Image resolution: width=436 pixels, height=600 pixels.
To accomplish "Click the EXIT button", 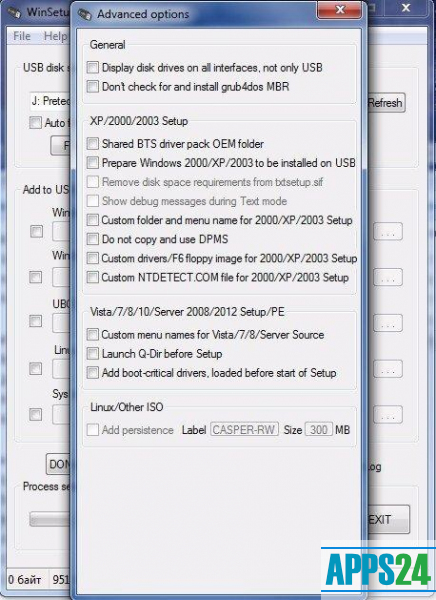I will click(x=387, y=519).
